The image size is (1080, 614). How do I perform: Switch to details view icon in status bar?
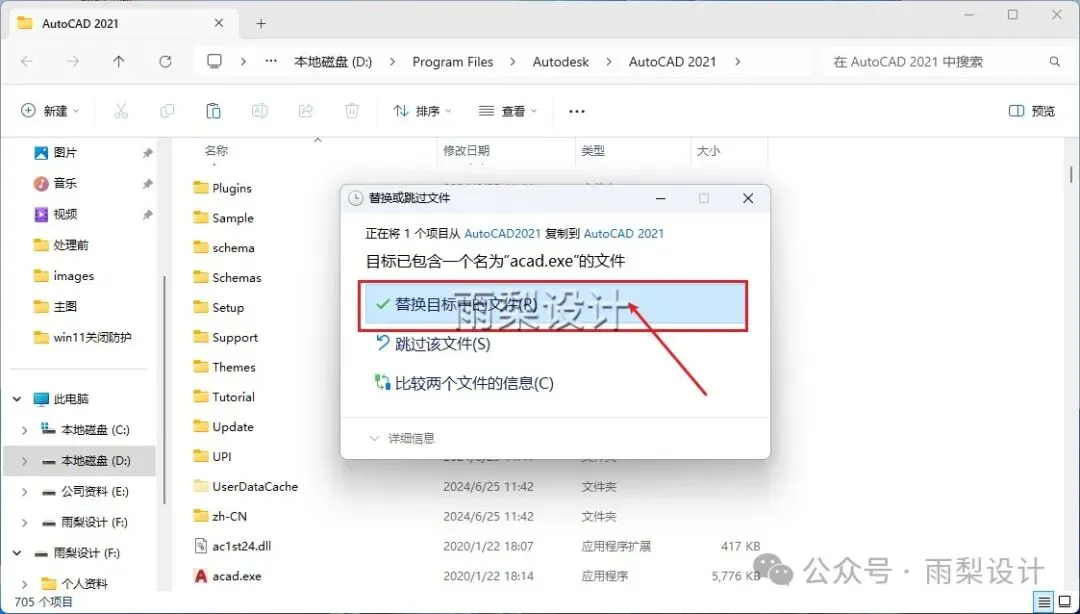(x=1044, y=601)
